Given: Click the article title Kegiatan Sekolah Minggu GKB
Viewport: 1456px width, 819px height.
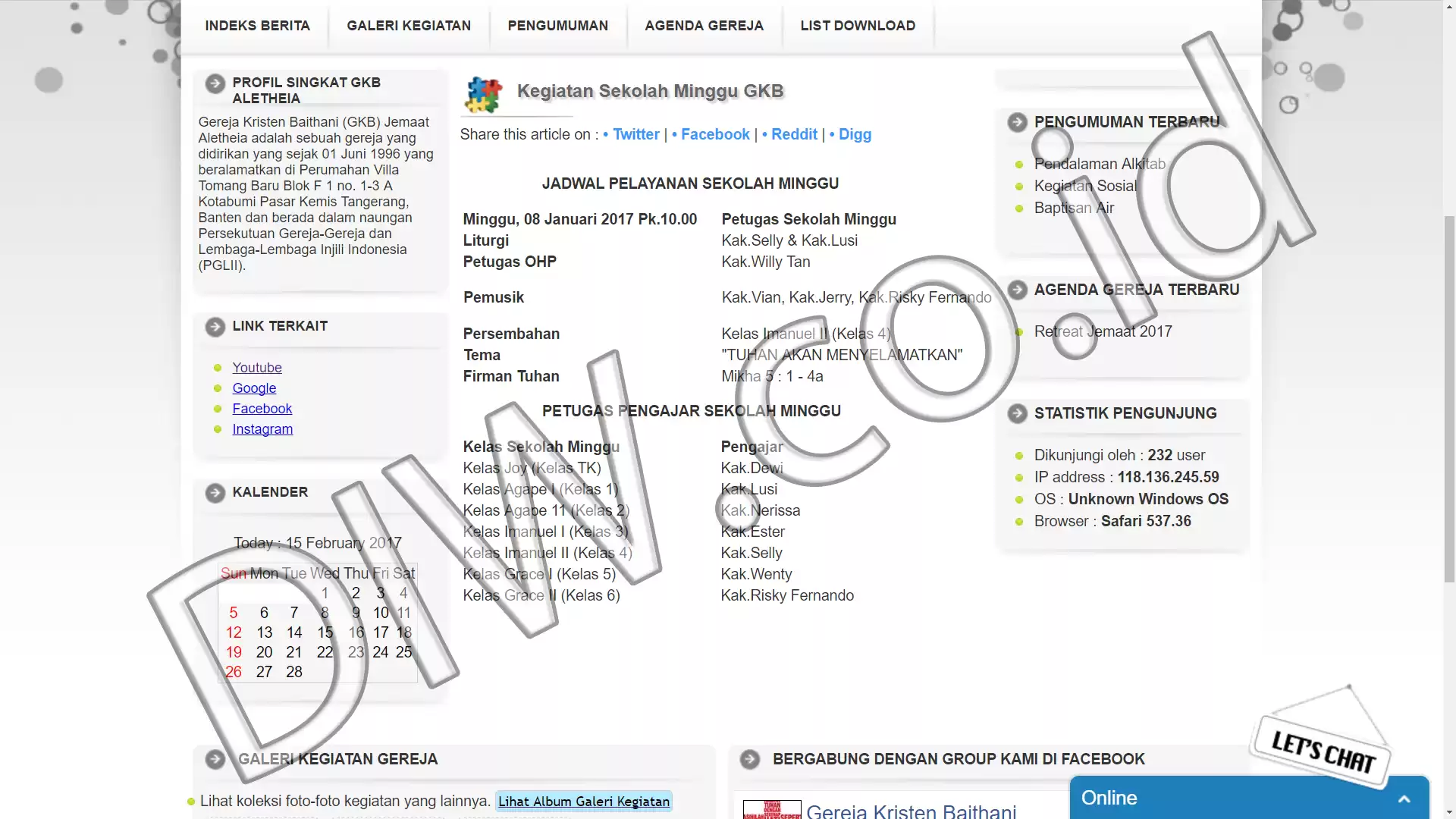Looking at the screenshot, I should 650,91.
